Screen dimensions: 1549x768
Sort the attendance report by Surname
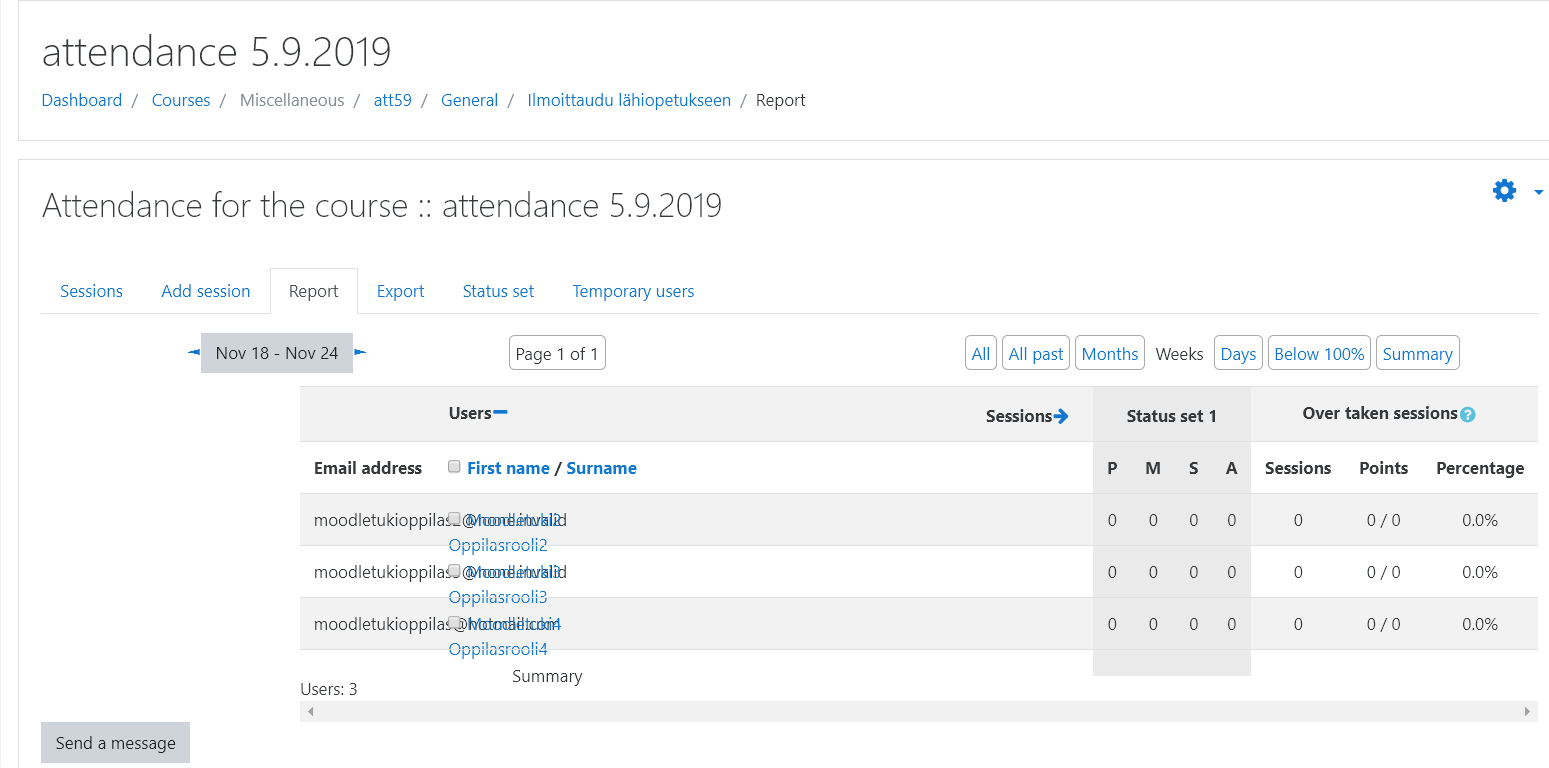tap(601, 467)
